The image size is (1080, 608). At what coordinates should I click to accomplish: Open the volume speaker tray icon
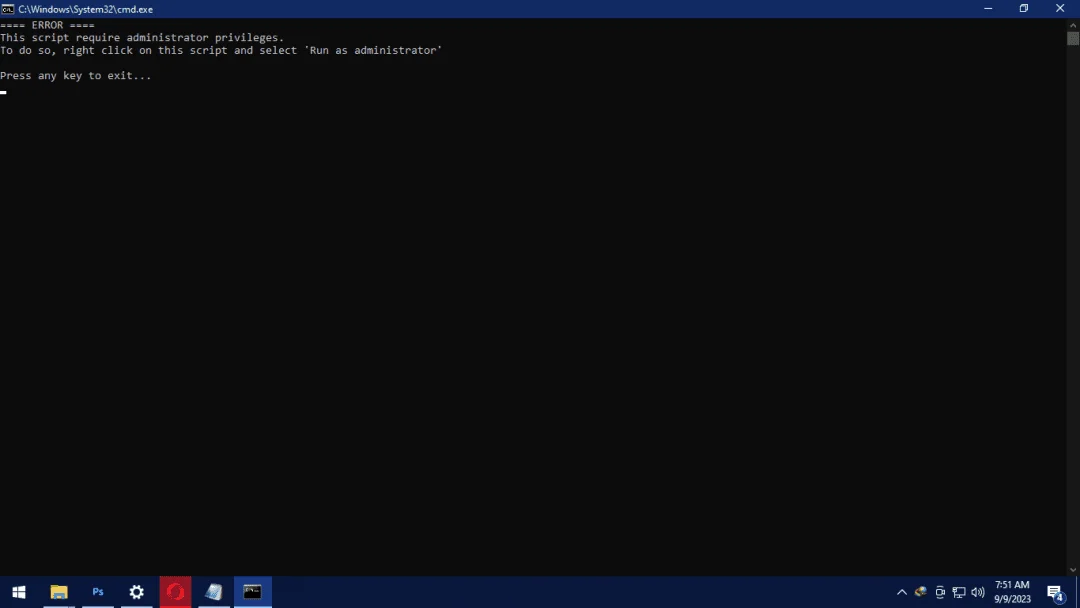pyautogui.click(x=978, y=592)
